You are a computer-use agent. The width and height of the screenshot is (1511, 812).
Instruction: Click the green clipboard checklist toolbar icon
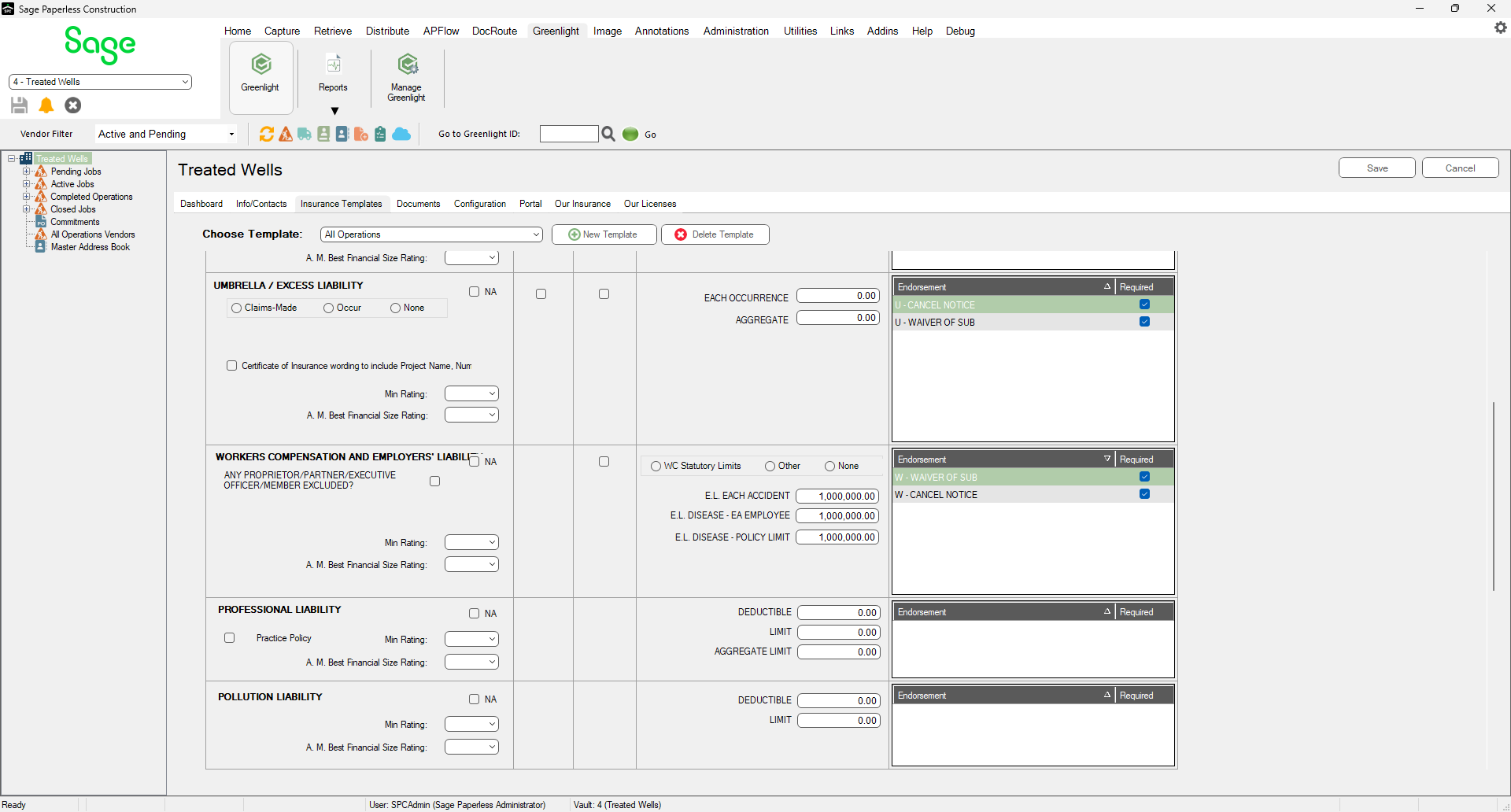[380, 135]
